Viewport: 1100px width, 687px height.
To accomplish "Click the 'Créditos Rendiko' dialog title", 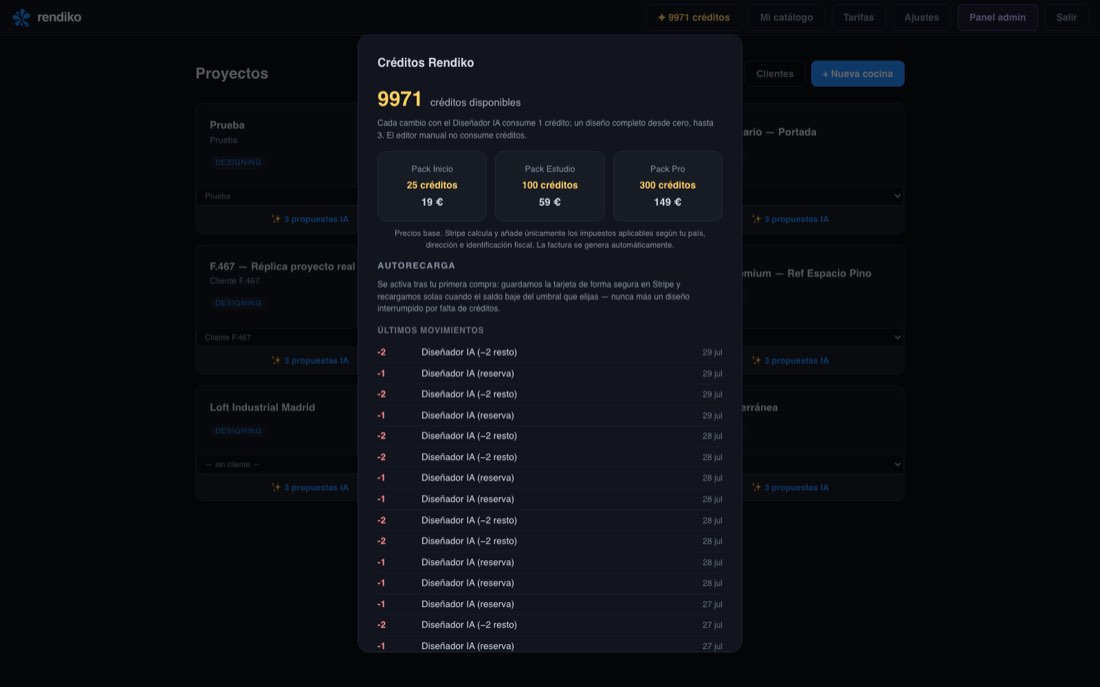I will click(x=425, y=62).
